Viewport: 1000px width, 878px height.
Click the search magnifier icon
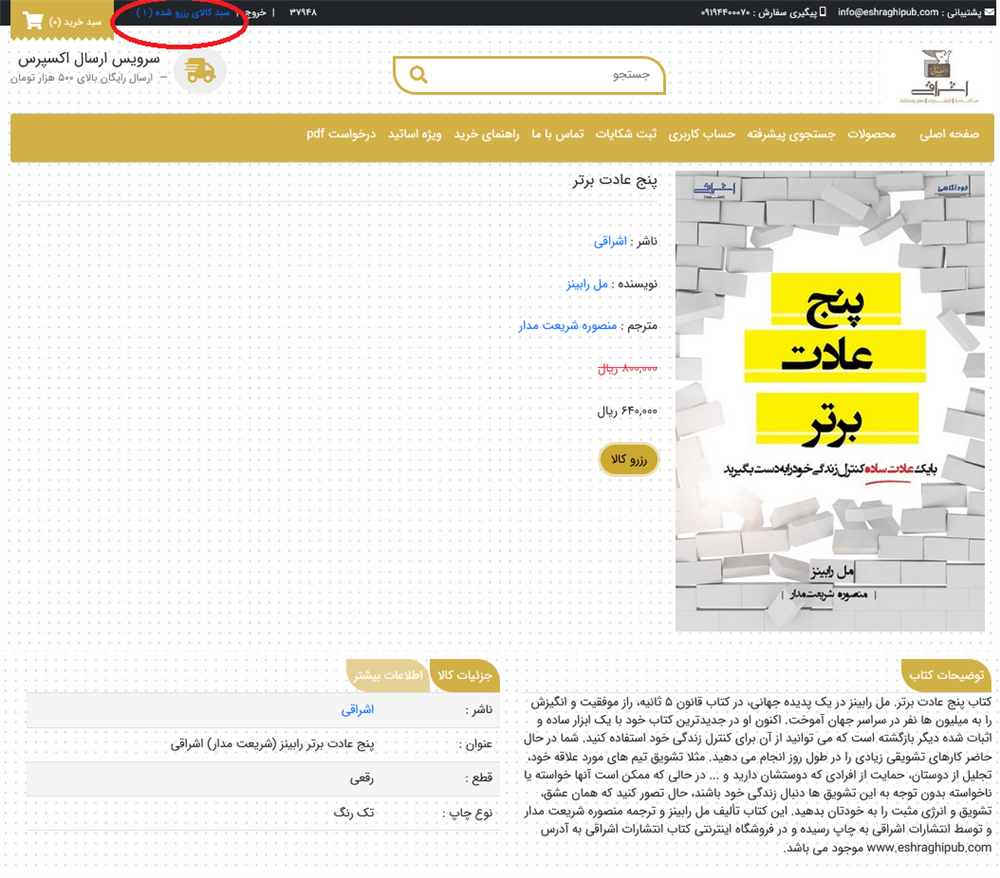coord(418,75)
